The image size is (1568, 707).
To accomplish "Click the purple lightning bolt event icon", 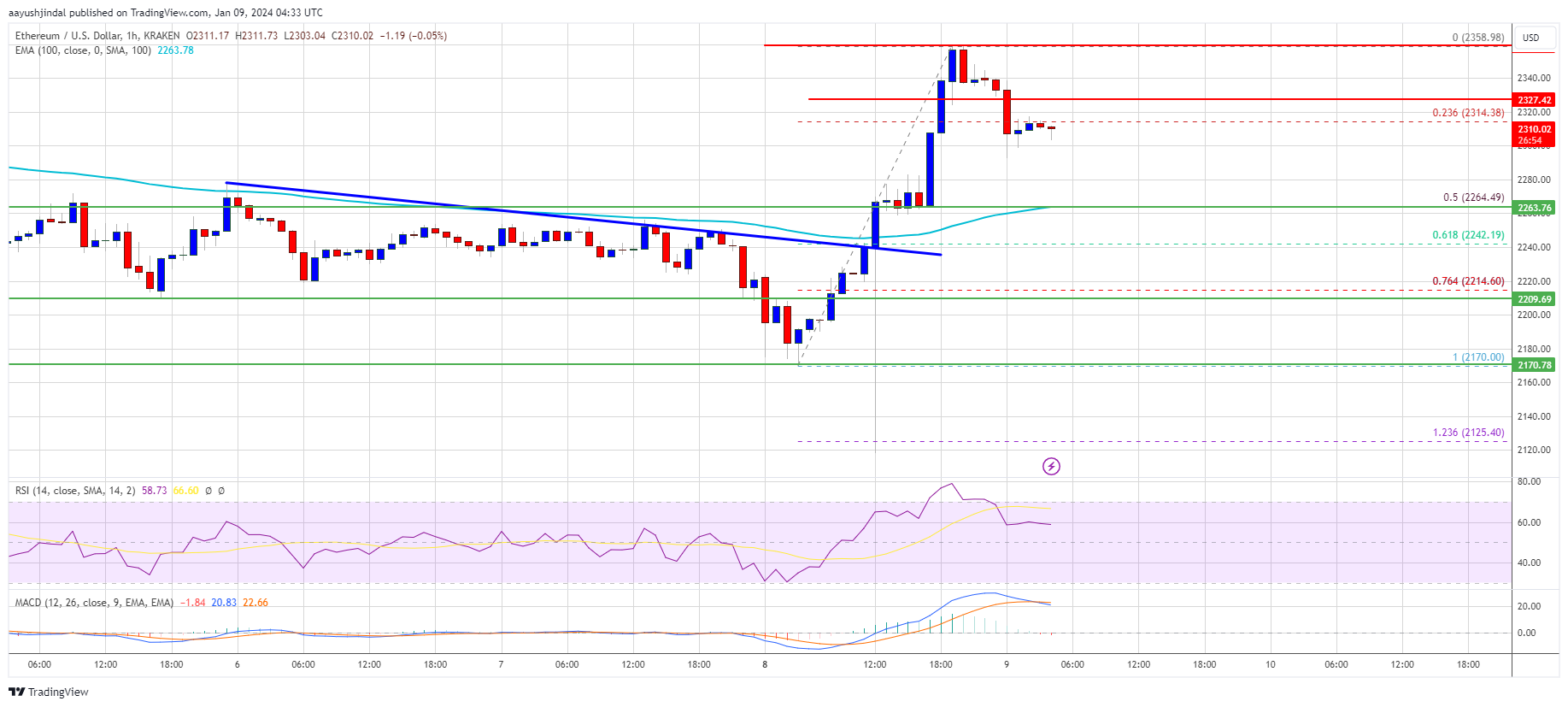I will 1051,466.
